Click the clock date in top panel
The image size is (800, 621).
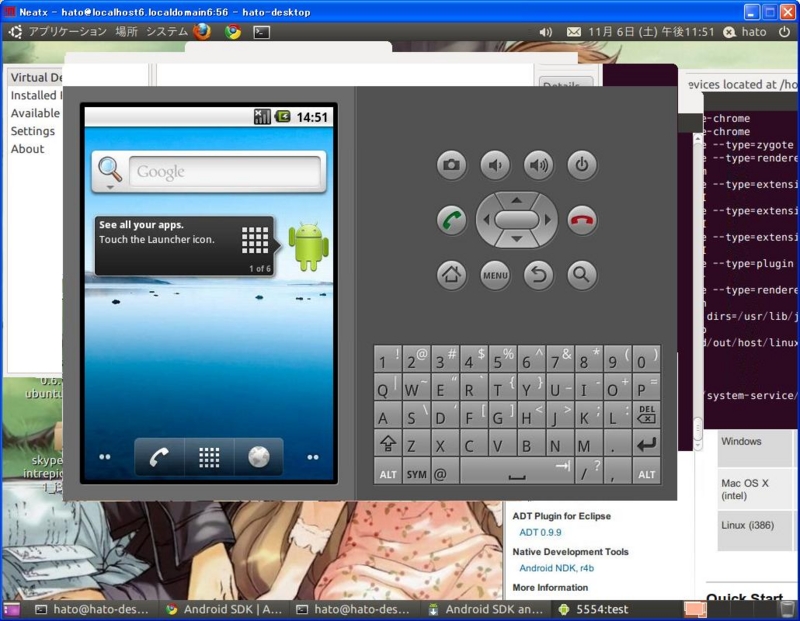[x=651, y=32]
